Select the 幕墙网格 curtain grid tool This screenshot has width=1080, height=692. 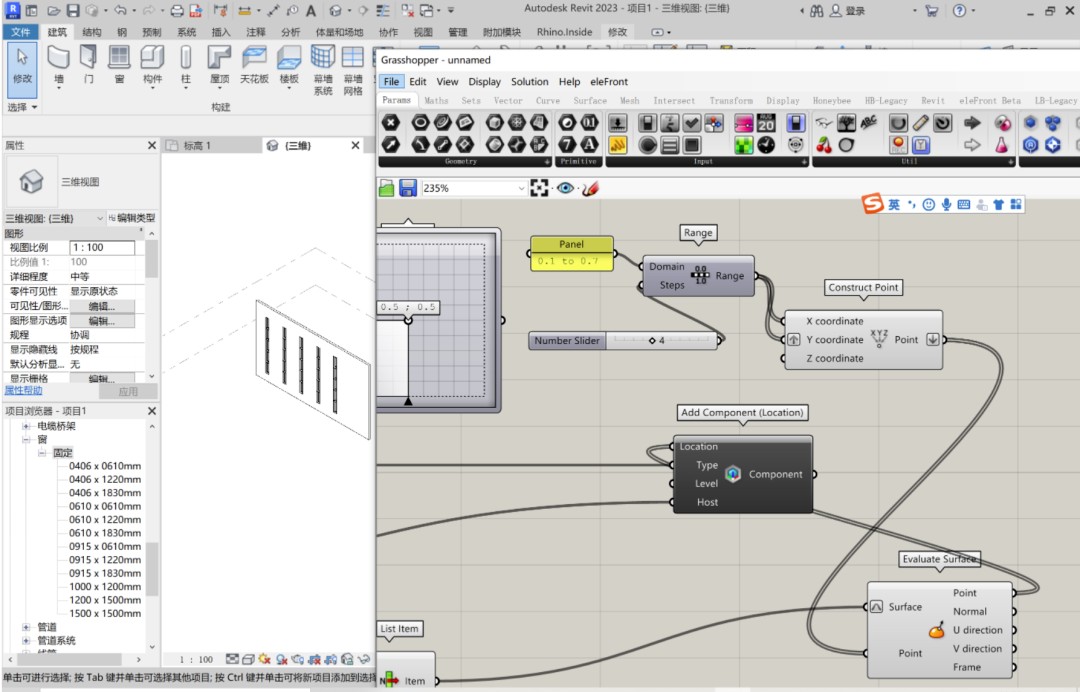[x=353, y=70]
